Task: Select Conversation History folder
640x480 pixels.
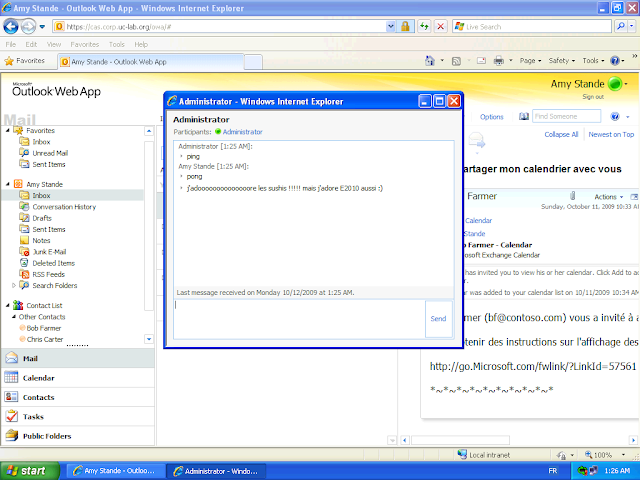Action: [64, 207]
